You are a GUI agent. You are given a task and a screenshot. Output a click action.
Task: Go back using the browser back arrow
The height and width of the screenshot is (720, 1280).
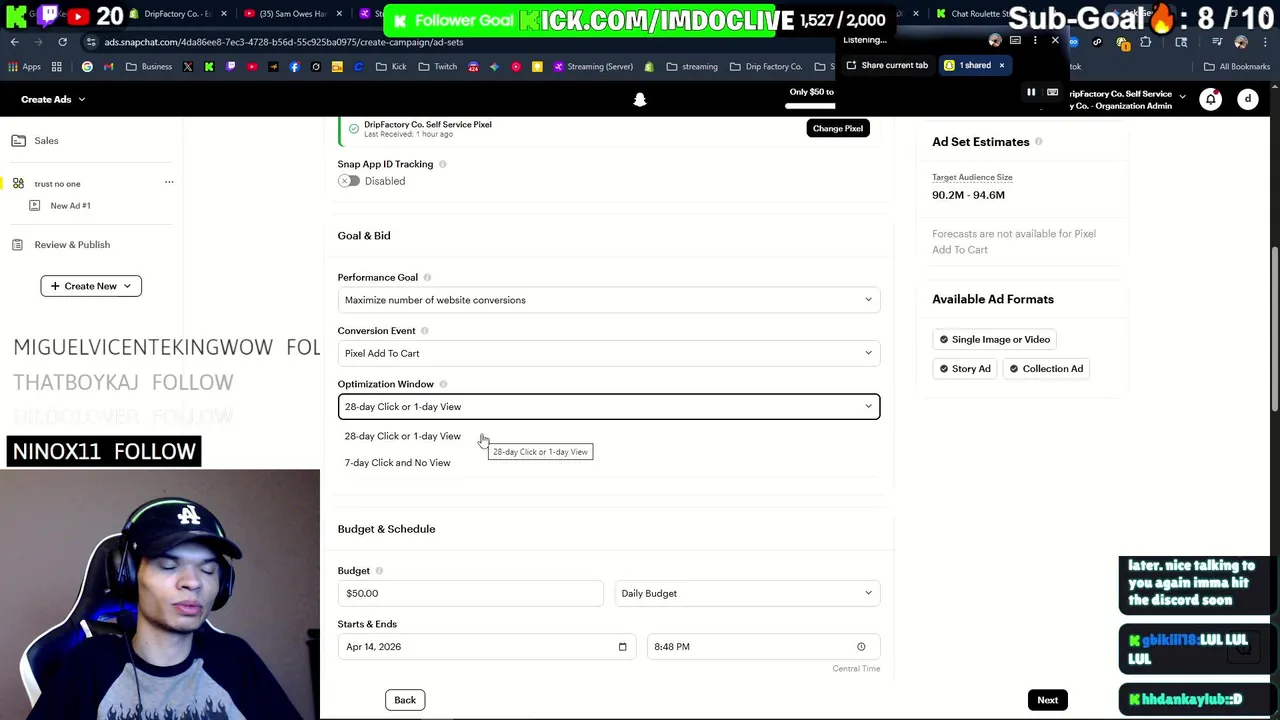tap(14, 42)
